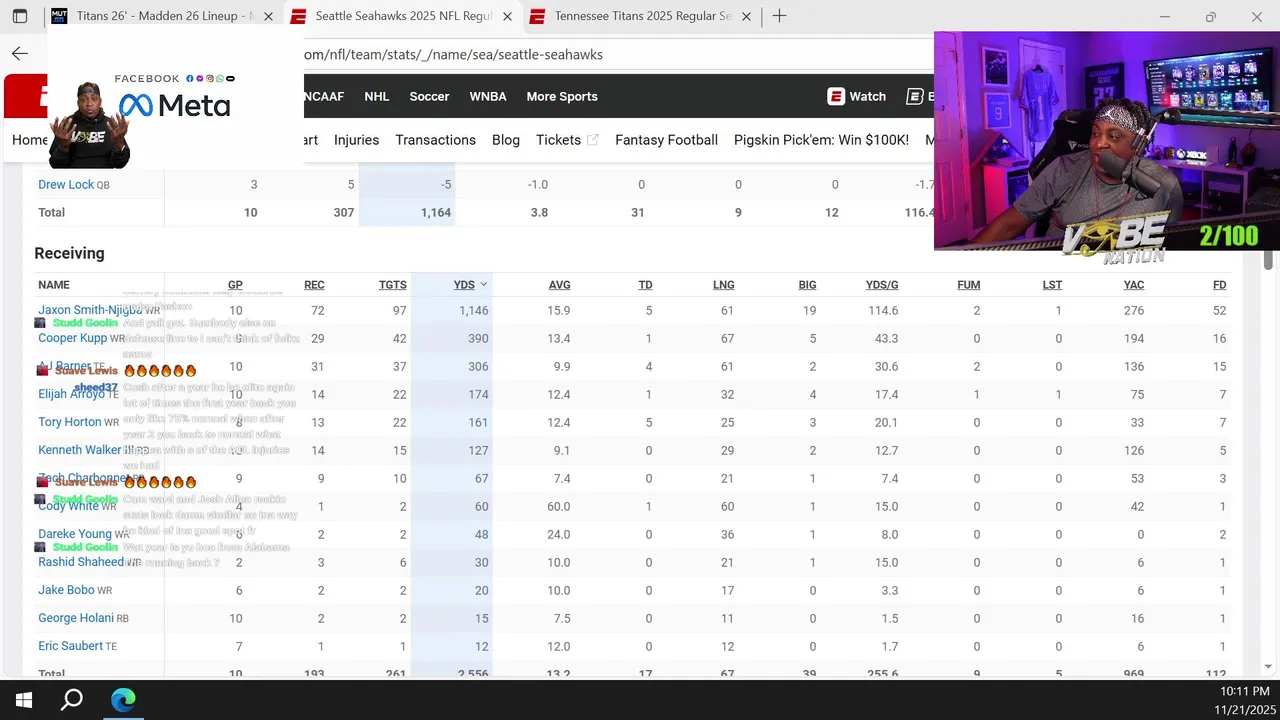Screen dimensions: 1280x720
Task: Sort receiving table by LST
Action: (x=1052, y=285)
